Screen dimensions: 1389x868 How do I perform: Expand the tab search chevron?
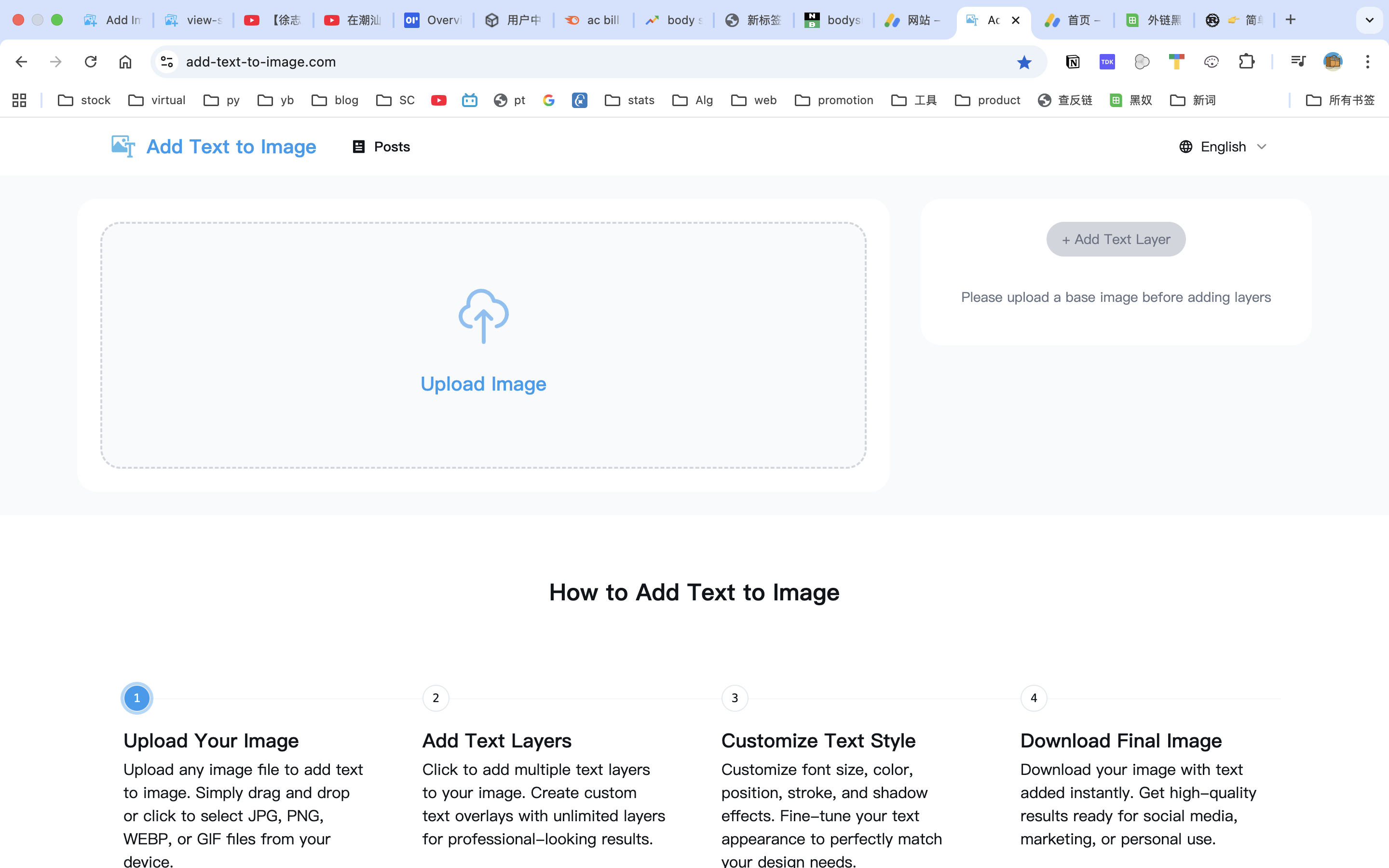coord(1369,20)
